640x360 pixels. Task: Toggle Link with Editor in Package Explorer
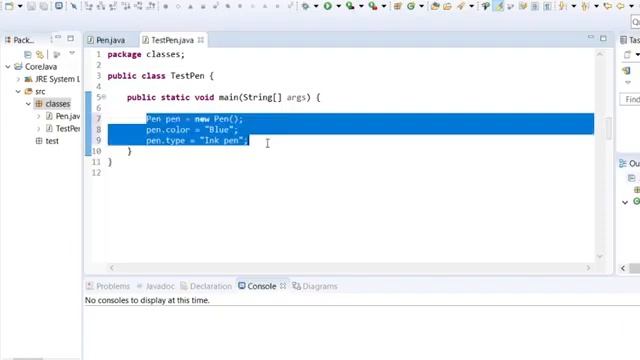pyautogui.click(x=40, y=54)
